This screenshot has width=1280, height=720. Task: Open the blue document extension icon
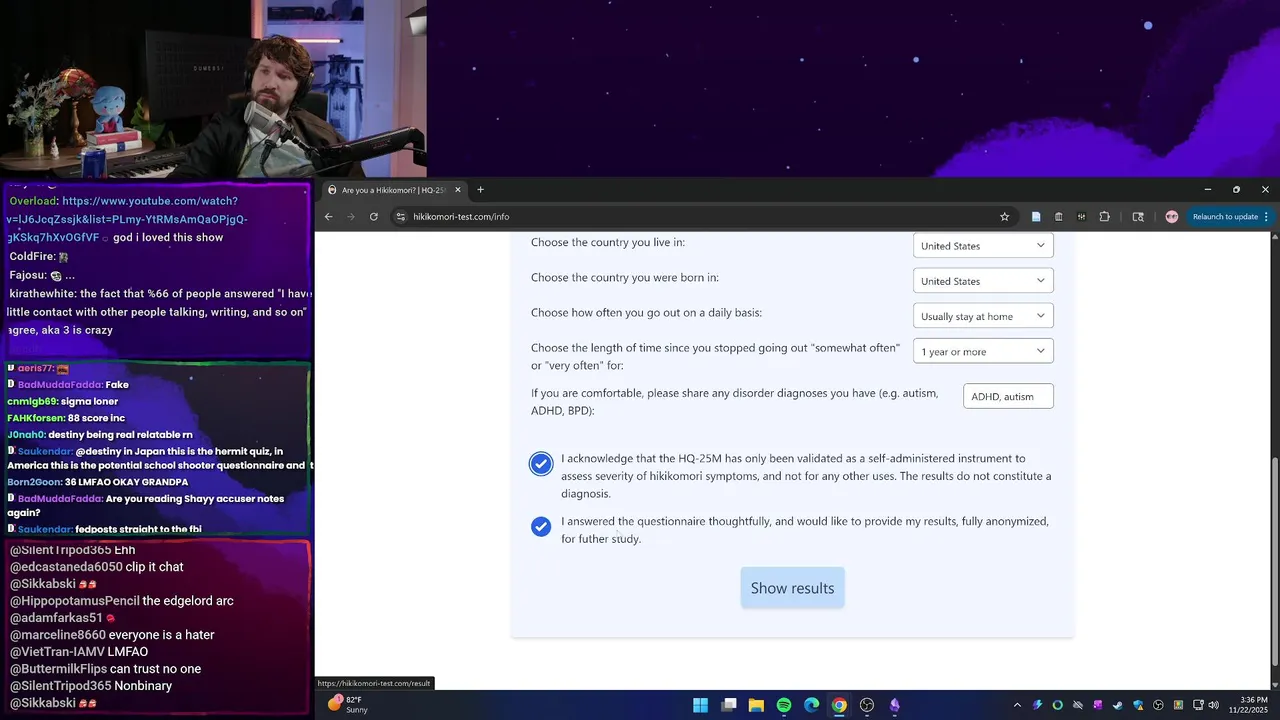click(1036, 216)
